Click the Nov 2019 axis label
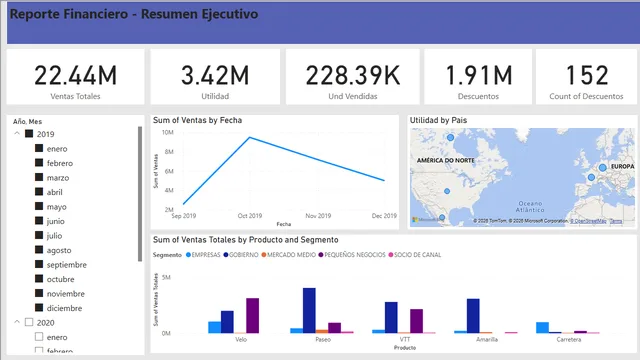The width and height of the screenshot is (640, 360). click(x=318, y=216)
